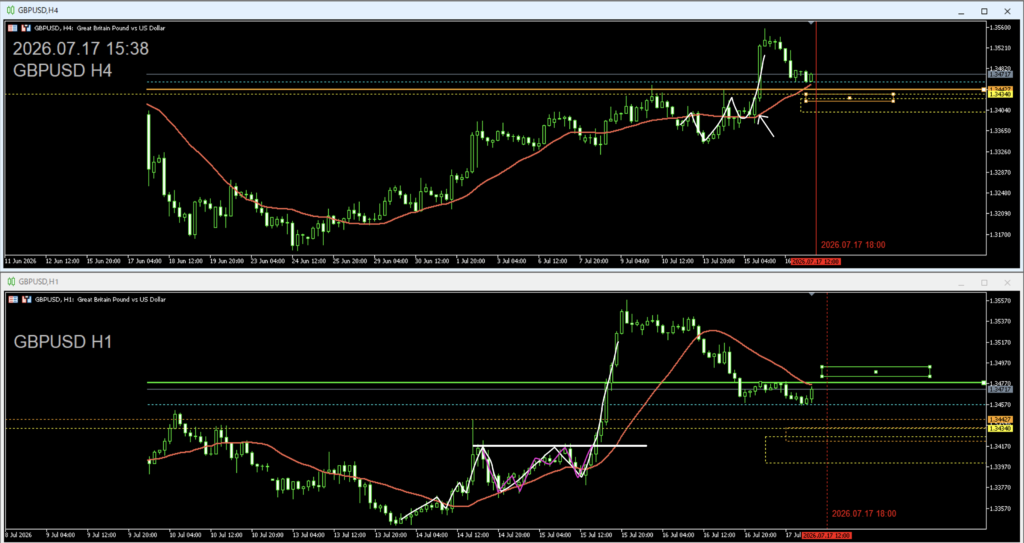Click the '2026.07.17 15:38' timestamp label
Screen dimensions: 1024x543
tap(80, 49)
